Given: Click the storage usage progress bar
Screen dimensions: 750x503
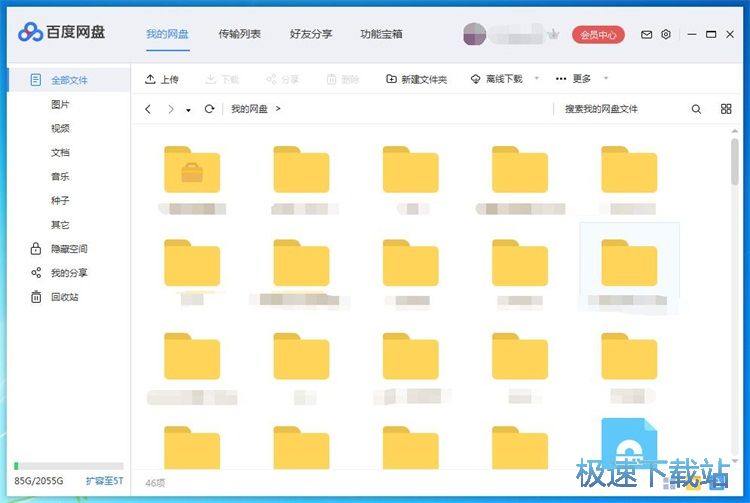Looking at the screenshot, I should pyautogui.click(x=68, y=466).
